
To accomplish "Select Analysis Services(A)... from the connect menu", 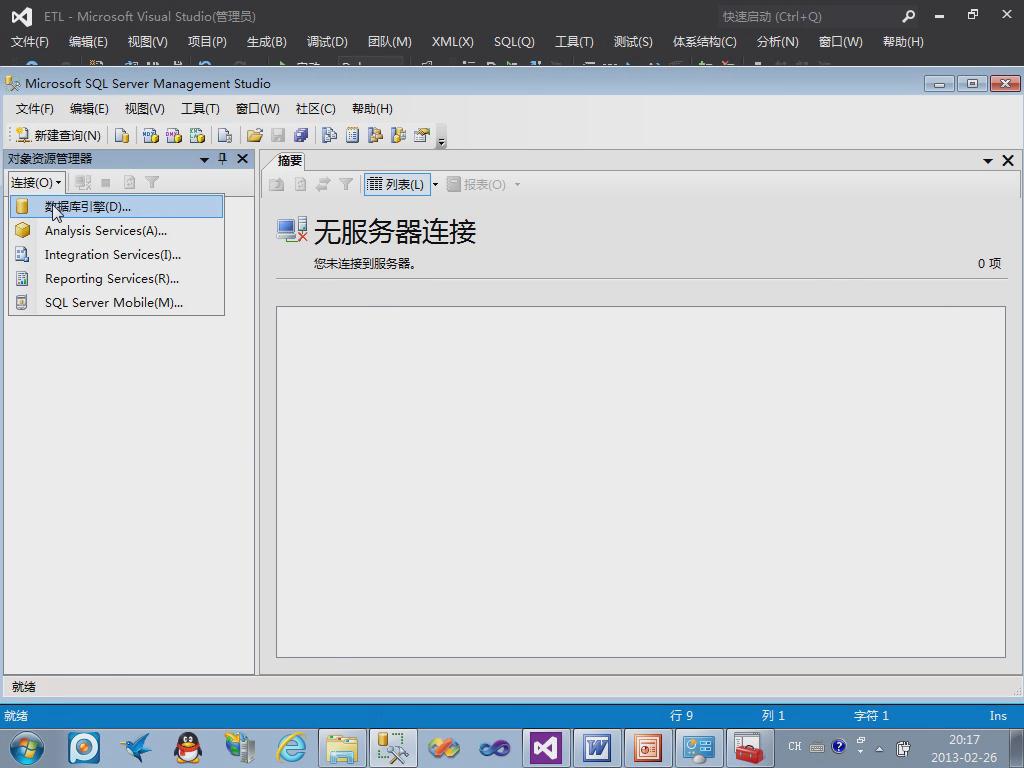I will tap(116, 231).
